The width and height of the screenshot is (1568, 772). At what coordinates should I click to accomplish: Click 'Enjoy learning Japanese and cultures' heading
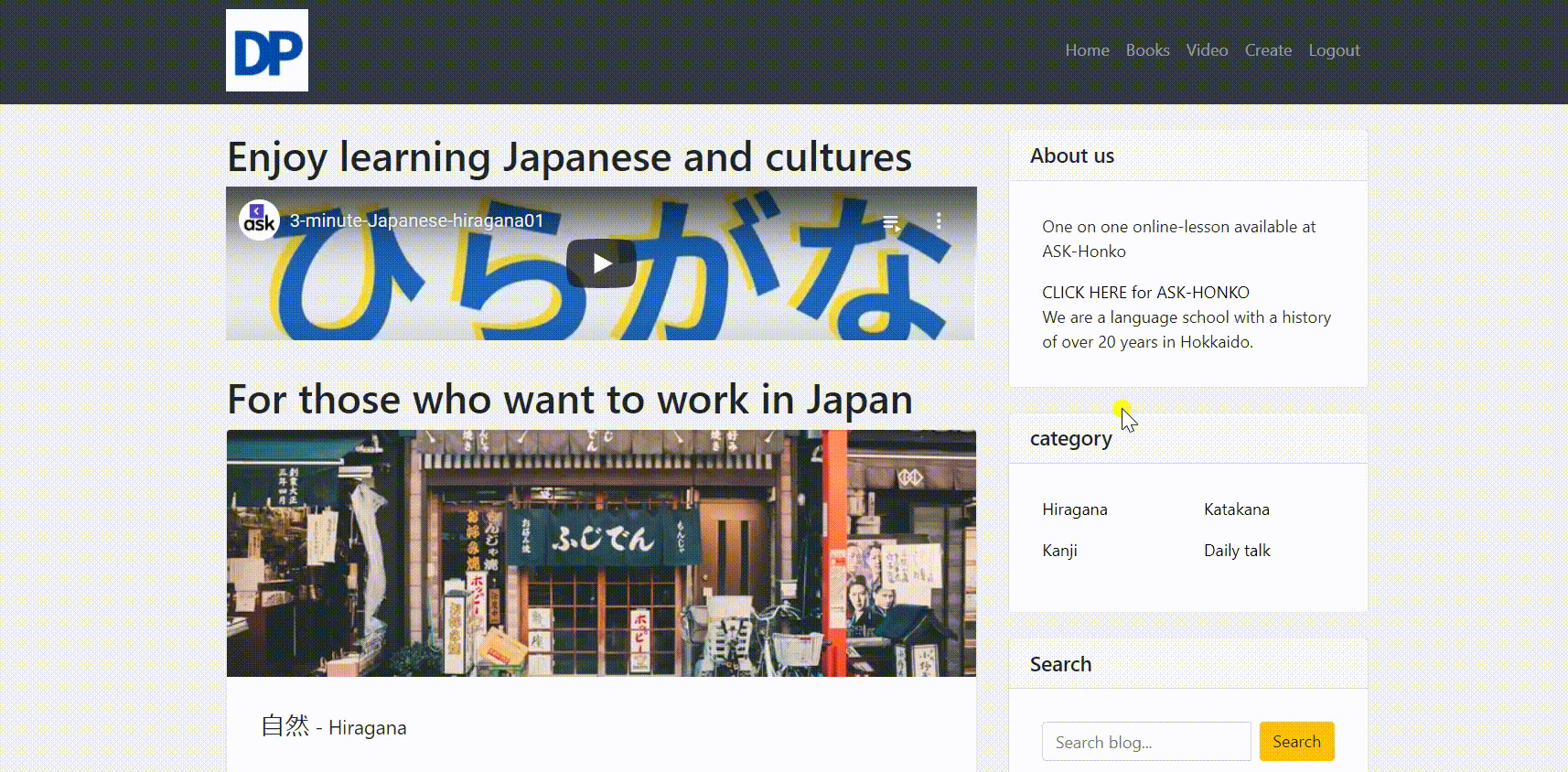click(569, 157)
